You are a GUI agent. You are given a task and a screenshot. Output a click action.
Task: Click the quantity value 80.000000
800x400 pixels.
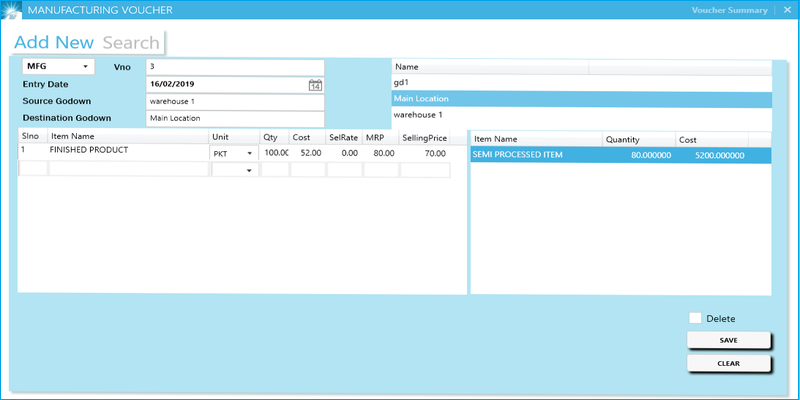coord(651,156)
